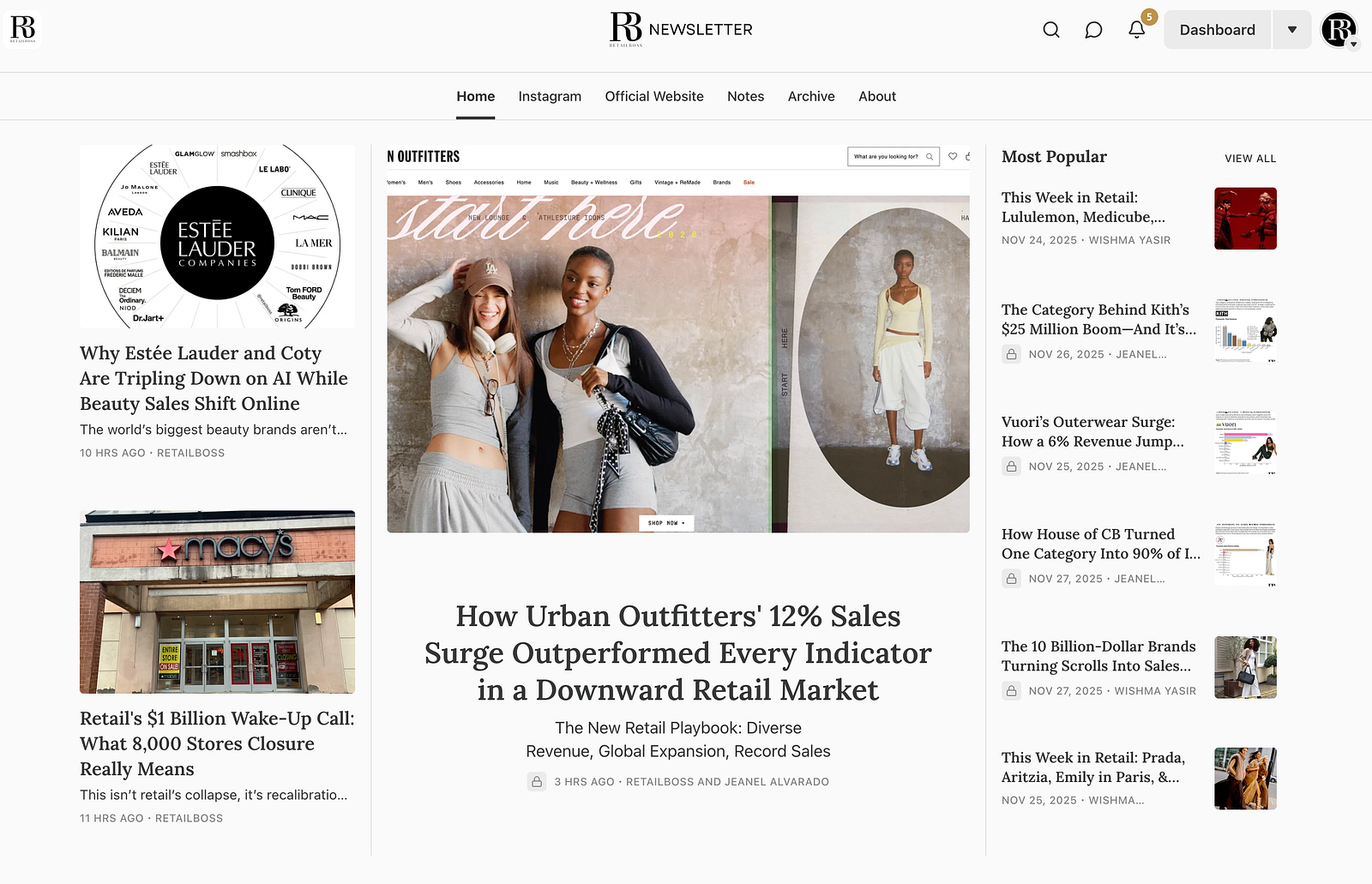Viewport: 1372px width, 884px height.
Task: Open Urban Outfitters 12% Sales Surge headline
Action: [x=678, y=653]
